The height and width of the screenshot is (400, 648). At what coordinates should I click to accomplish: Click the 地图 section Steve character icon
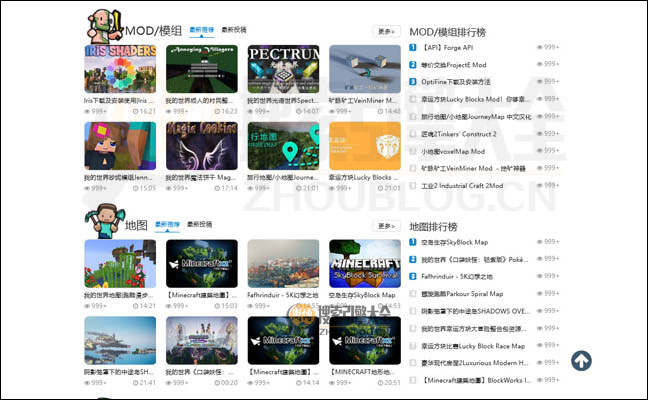[x=105, y=221]
